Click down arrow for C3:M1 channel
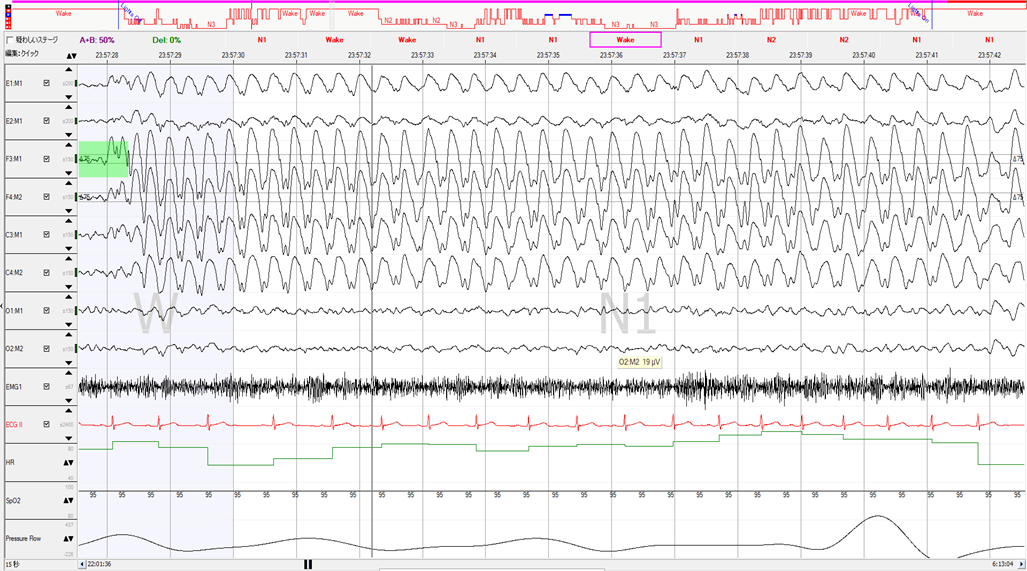This screenshot has width=1027, height=571. tap(69, 248)
